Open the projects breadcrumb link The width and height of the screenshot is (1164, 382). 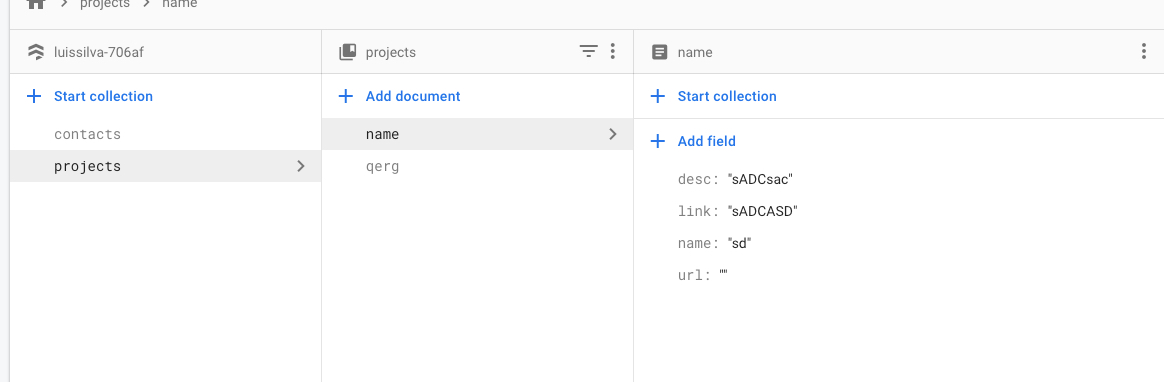(x=105, y=4)
